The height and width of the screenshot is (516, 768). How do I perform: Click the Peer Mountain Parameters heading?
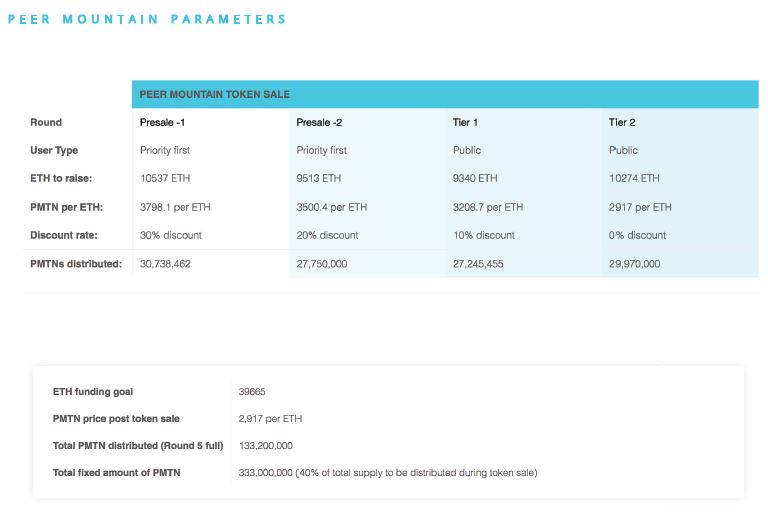pos(147,19)
